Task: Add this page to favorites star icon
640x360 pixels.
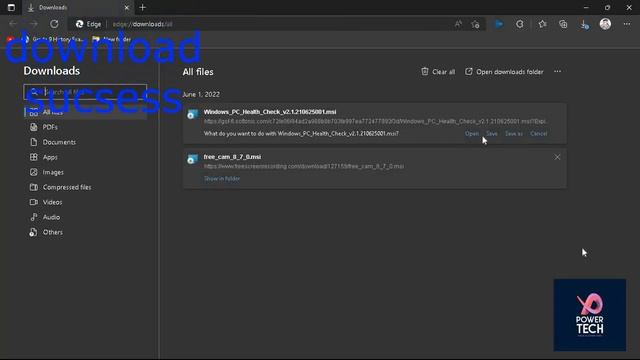Action: coord(475,24)
